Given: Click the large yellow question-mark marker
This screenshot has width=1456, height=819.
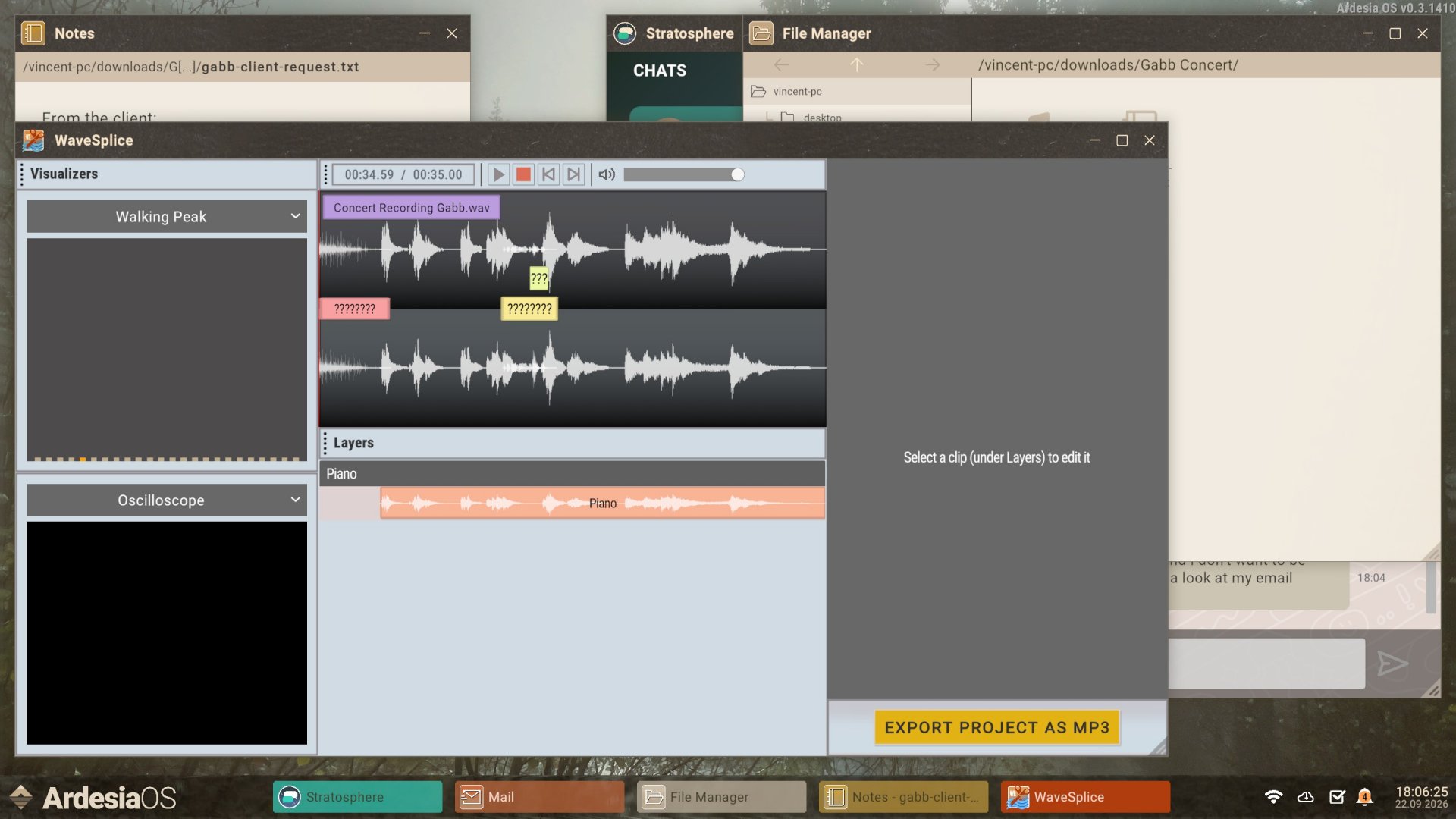Looking at the screenshot, I should 529,309.
